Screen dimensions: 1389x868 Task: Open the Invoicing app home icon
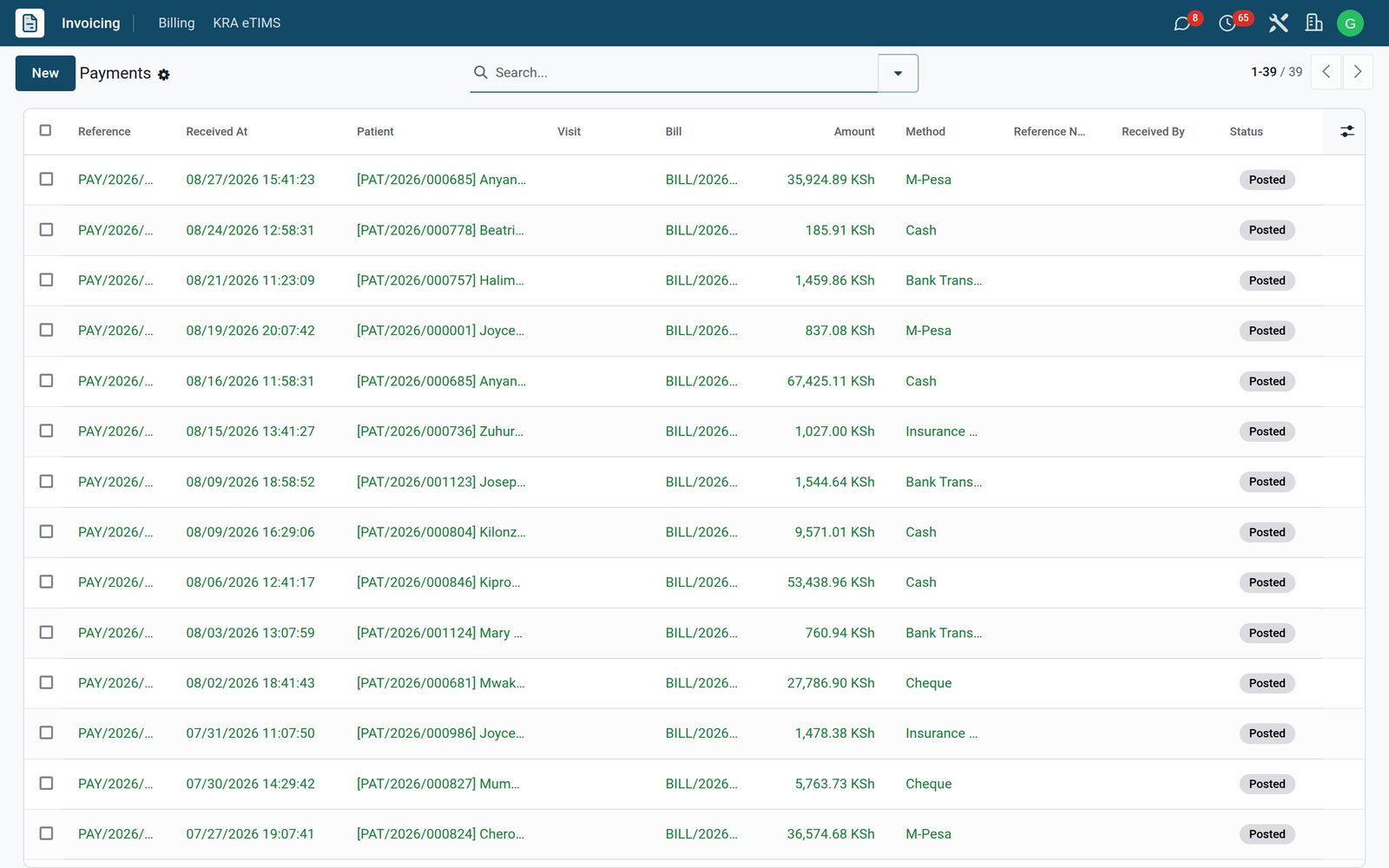[30, 23]
